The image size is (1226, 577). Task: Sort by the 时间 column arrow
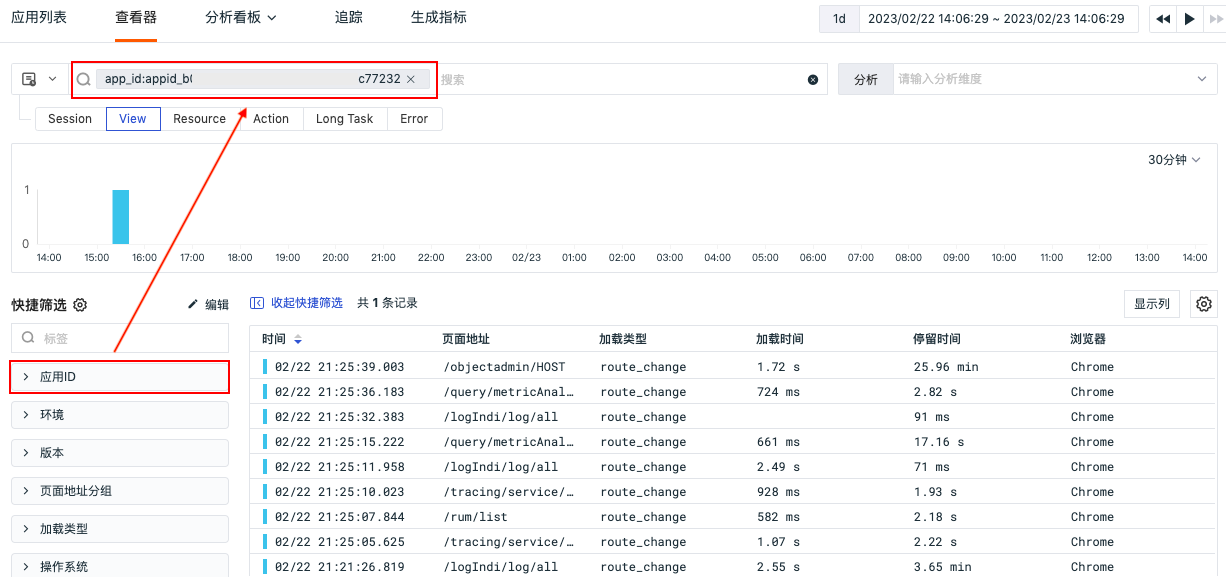coord(298,340)
